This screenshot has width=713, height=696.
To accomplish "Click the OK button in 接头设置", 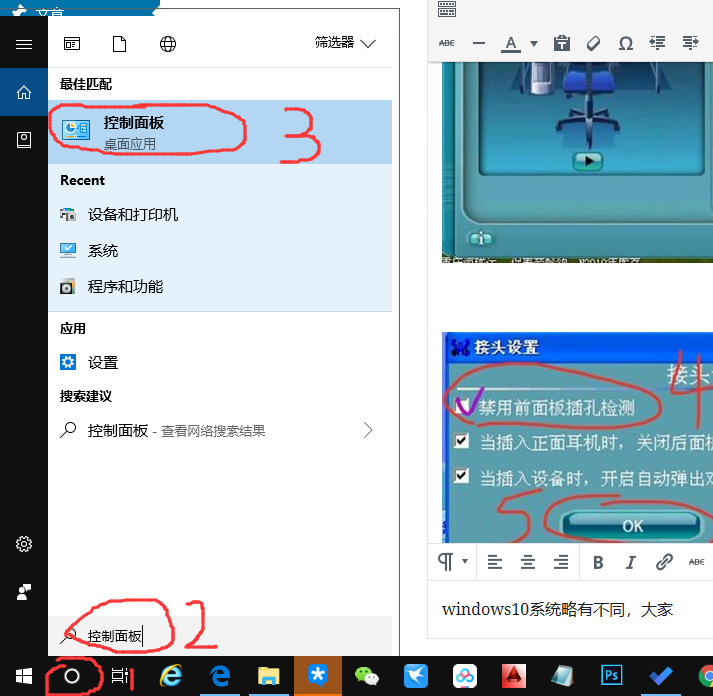I will pos(633,526).
